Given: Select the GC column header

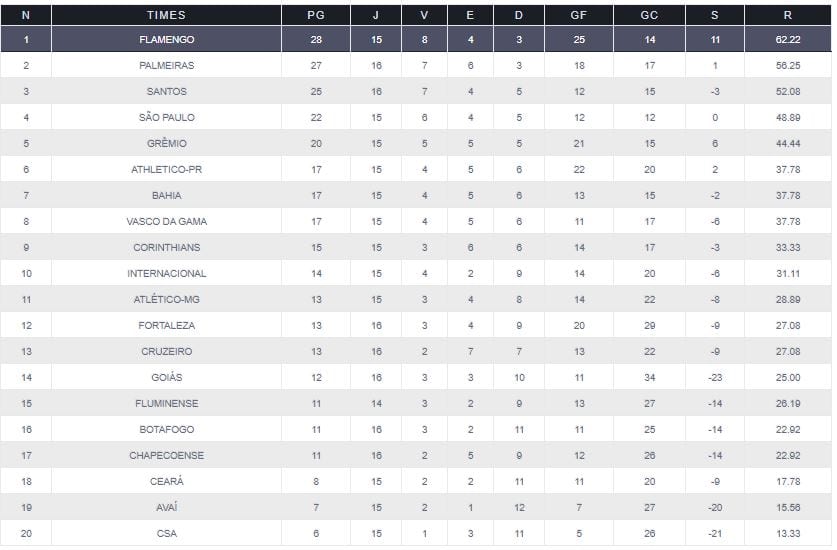Looking at the screenshot, I should tap(649, 15).
